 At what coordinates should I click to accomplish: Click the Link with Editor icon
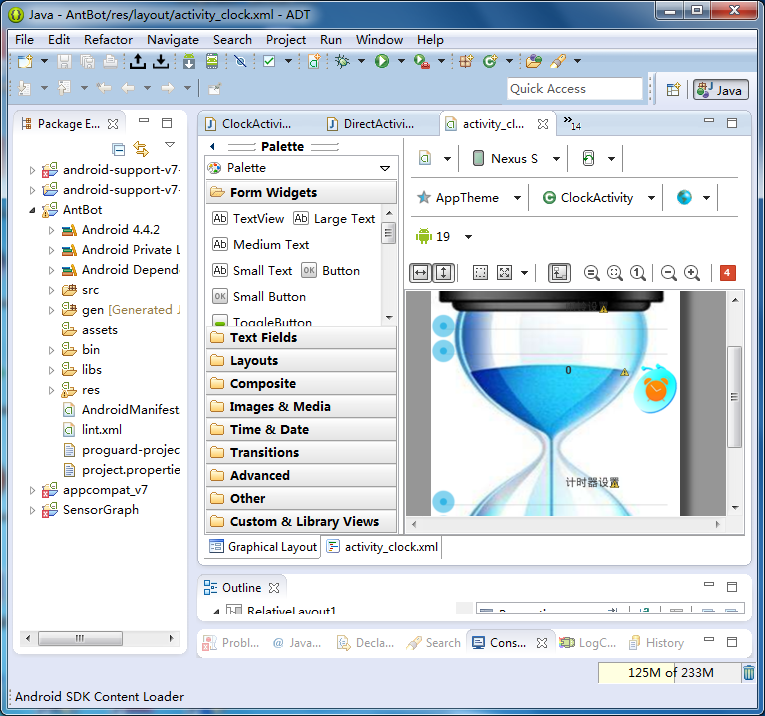coord(140,149)
